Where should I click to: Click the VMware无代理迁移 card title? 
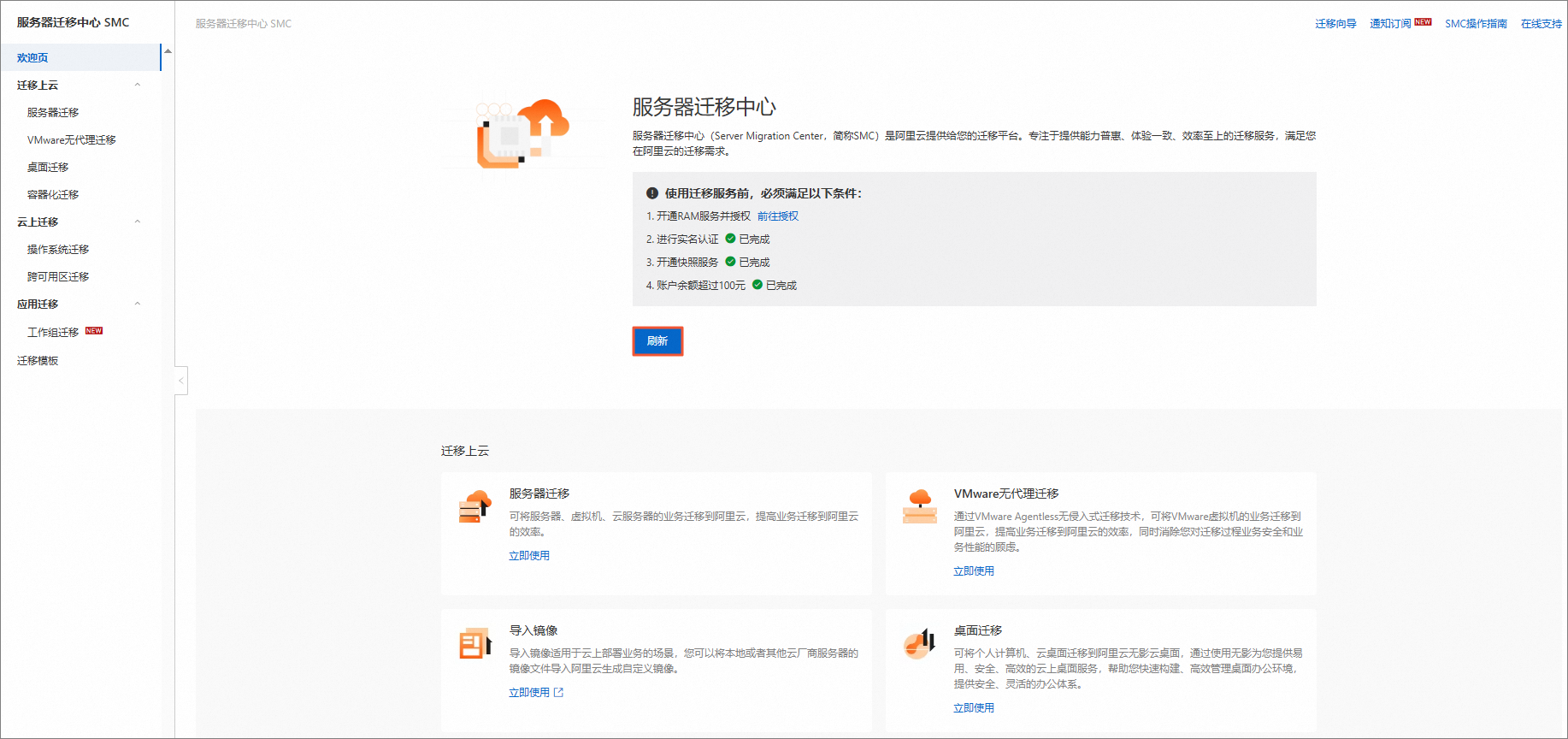click(x=1006, y=494)
